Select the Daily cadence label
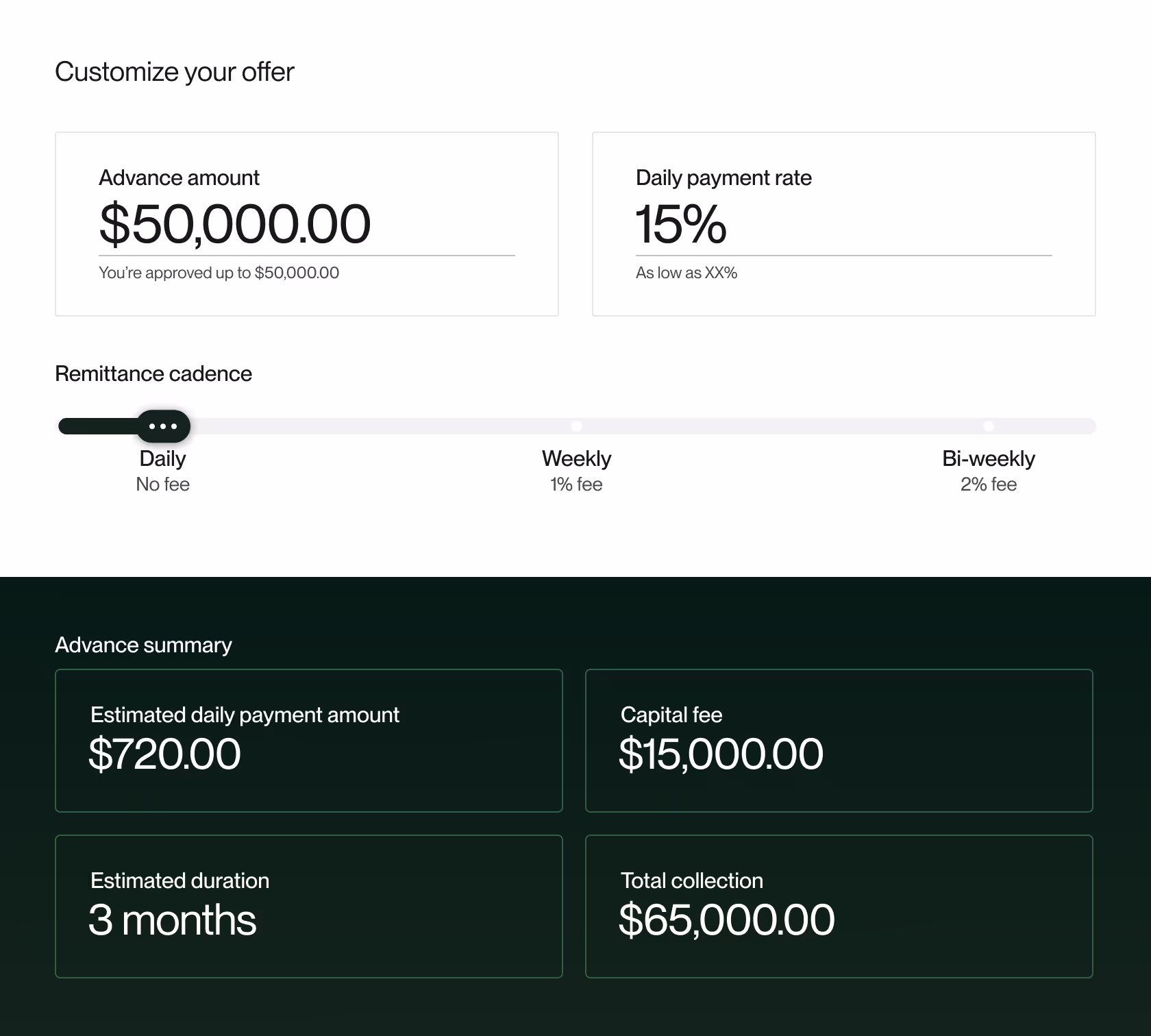The height and width of the screenshot is (1036, 1151). pos(162,458)
